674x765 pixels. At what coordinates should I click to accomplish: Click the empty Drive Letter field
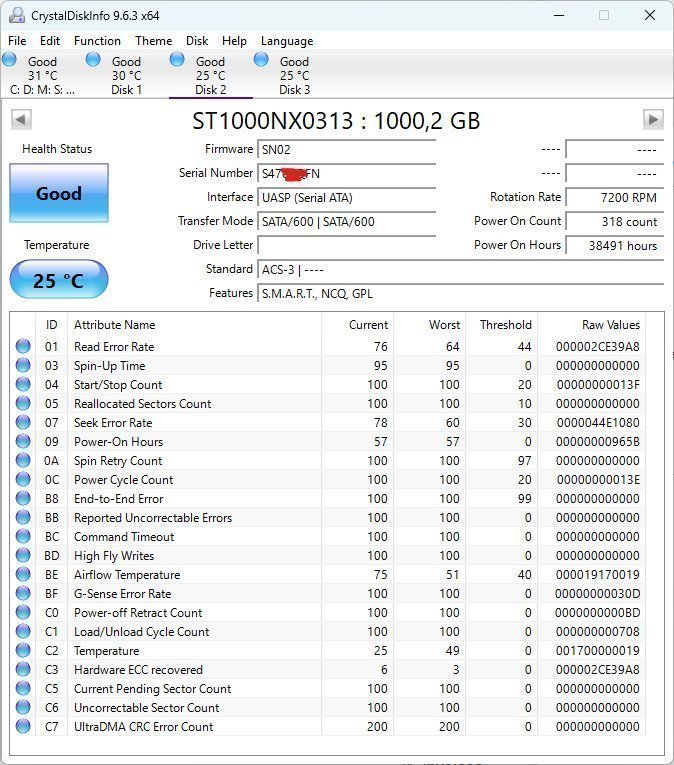point(347,245)
